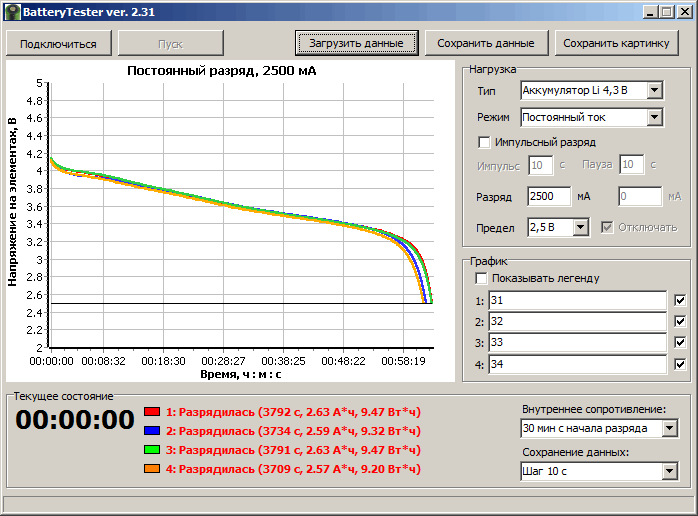The height and width of the screenshot is (516, 698).
Task: Click the Пауза seconds input field
Action: coord(632,165)
